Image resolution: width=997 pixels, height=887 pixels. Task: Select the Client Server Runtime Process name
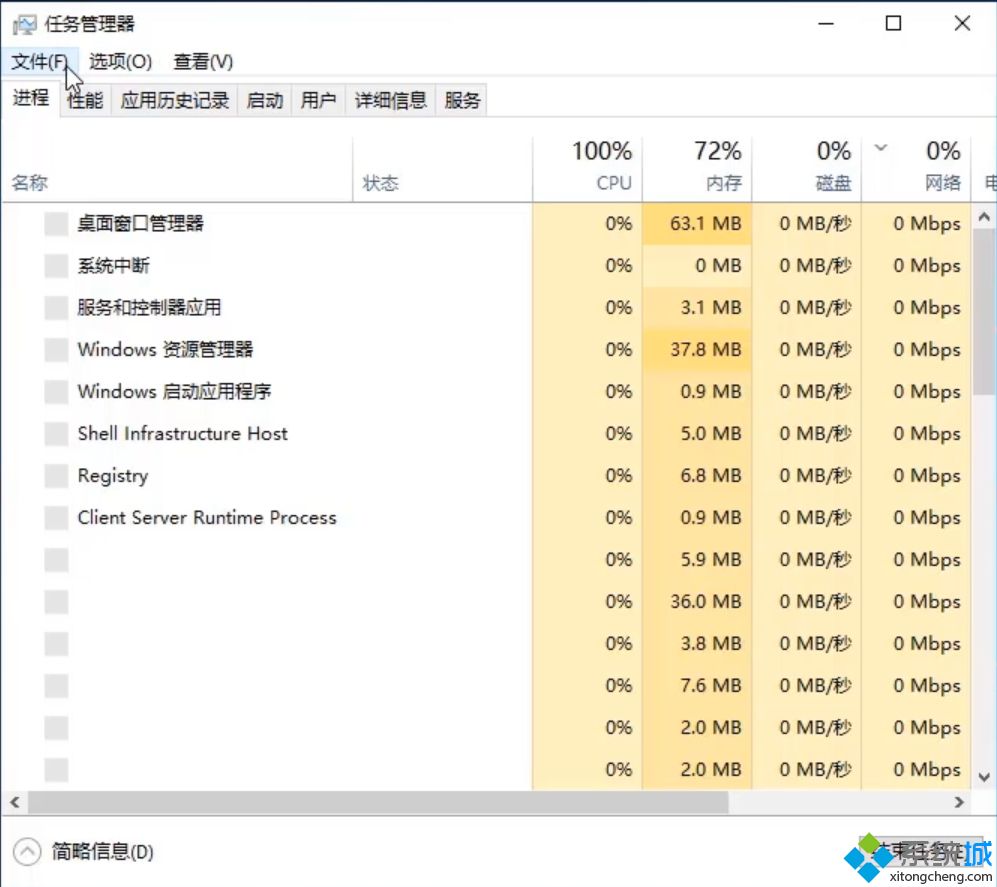pyautogui.click(x=207, y=518)
